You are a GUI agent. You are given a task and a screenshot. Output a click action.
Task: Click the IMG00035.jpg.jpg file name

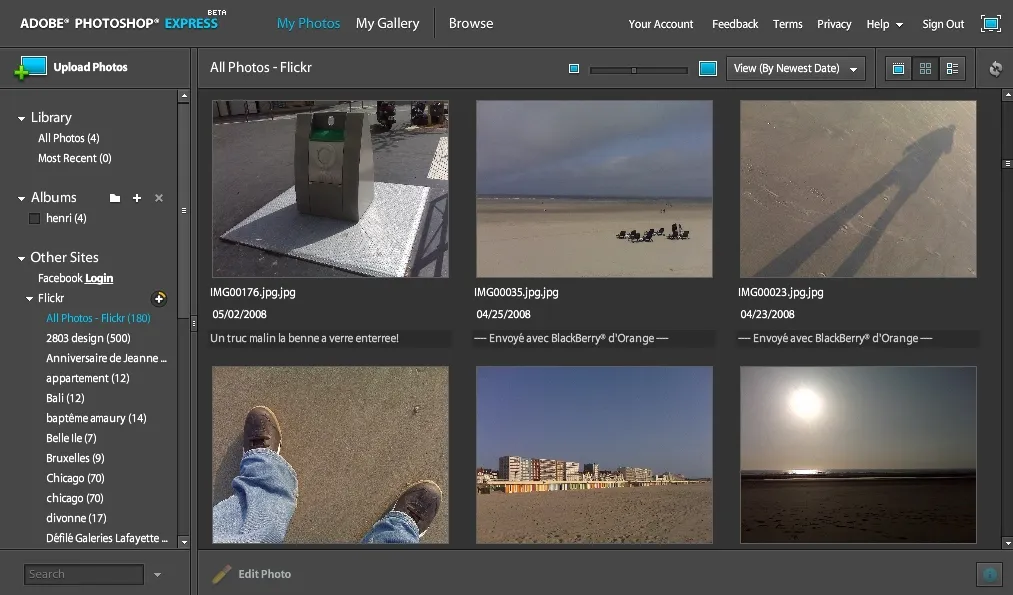[516, 293]
